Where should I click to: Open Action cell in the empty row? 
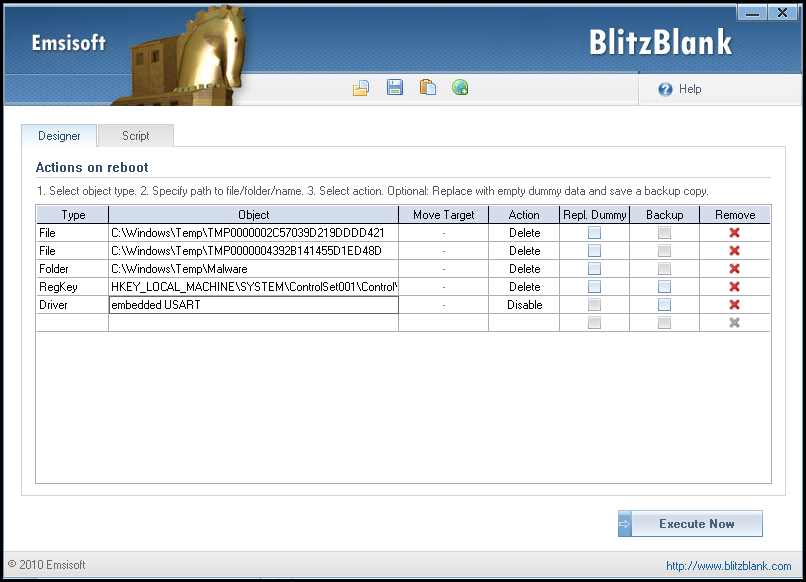point(524,322)
